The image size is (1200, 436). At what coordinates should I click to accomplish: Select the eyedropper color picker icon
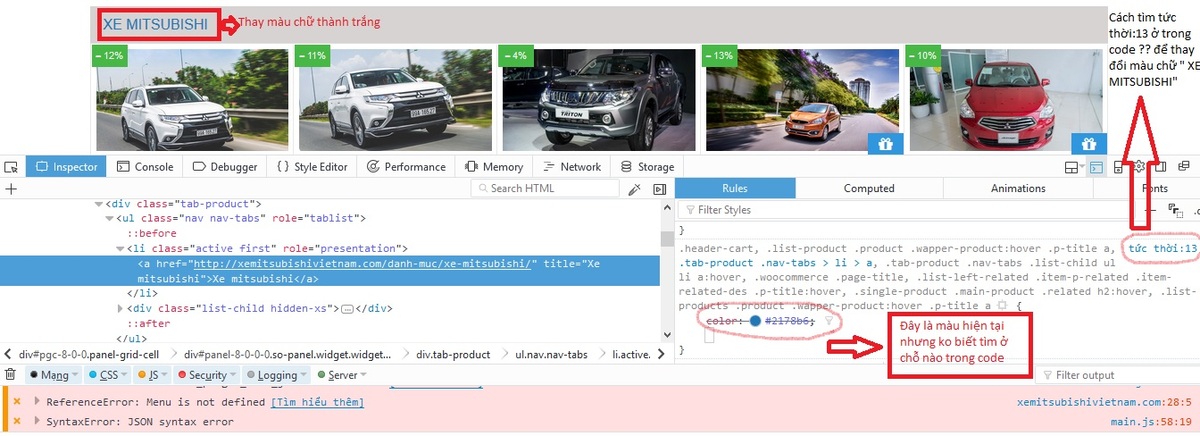tap(634, 189)
